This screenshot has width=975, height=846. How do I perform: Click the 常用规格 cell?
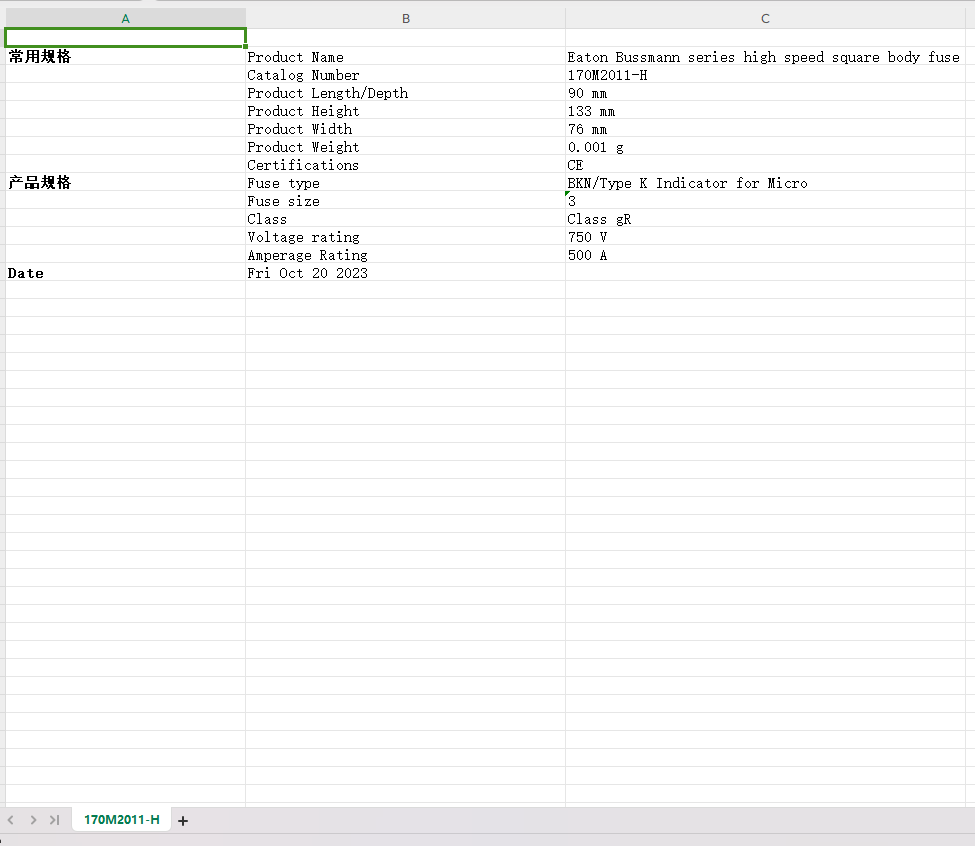[126, 57]
